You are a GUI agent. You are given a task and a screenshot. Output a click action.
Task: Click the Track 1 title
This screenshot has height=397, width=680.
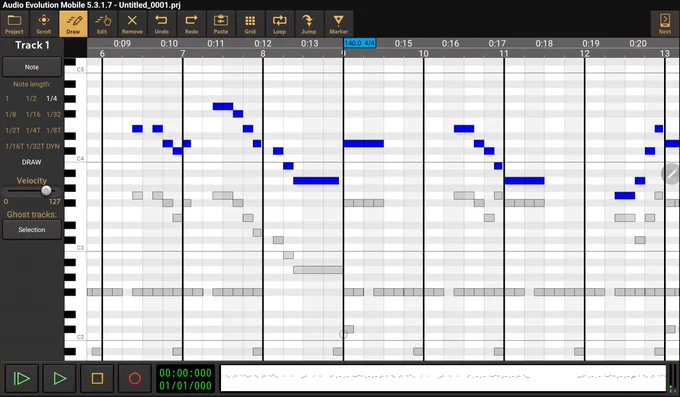tap(32, 45)
